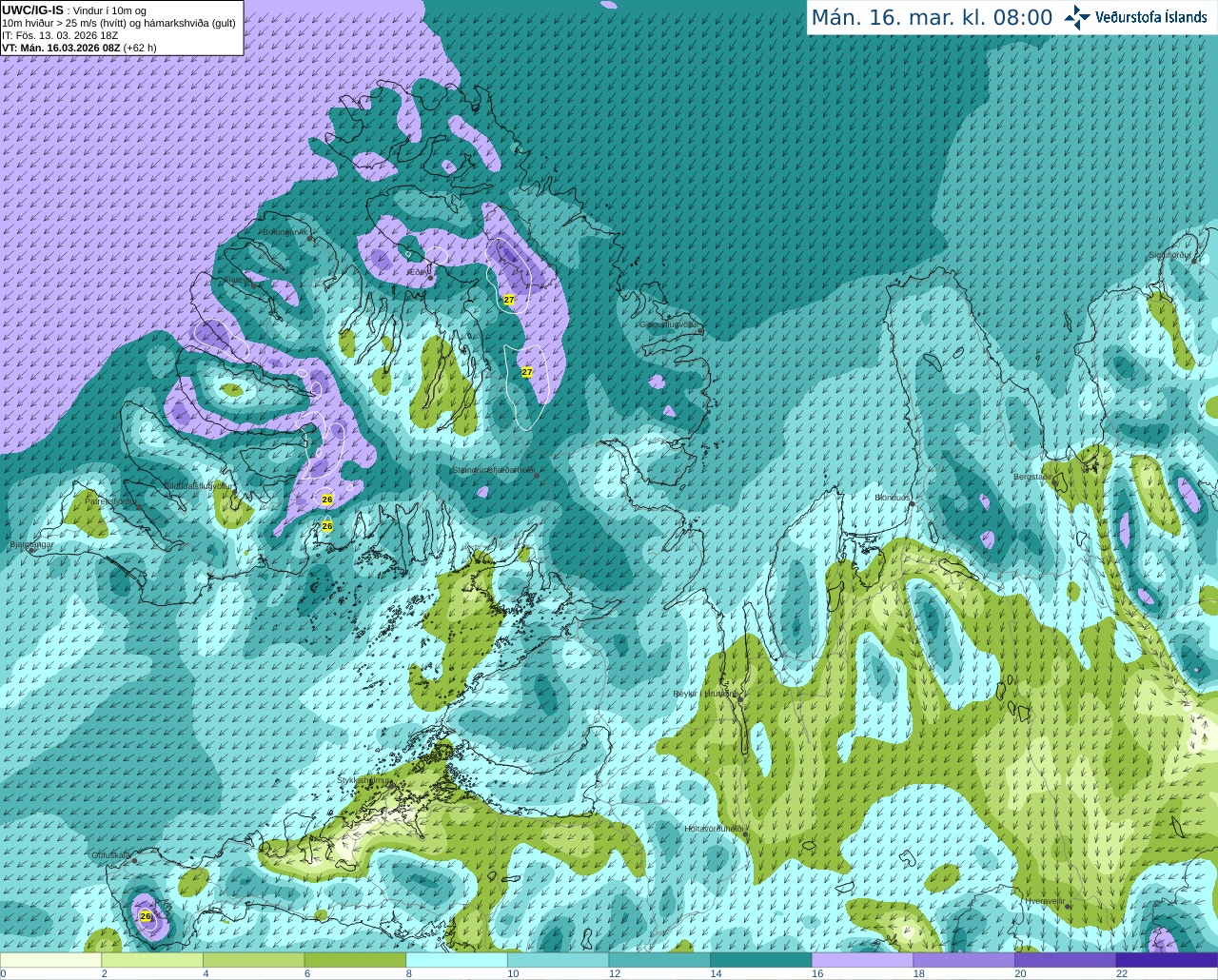Select the darkest purple swatch above 22

coord(1168,960)
